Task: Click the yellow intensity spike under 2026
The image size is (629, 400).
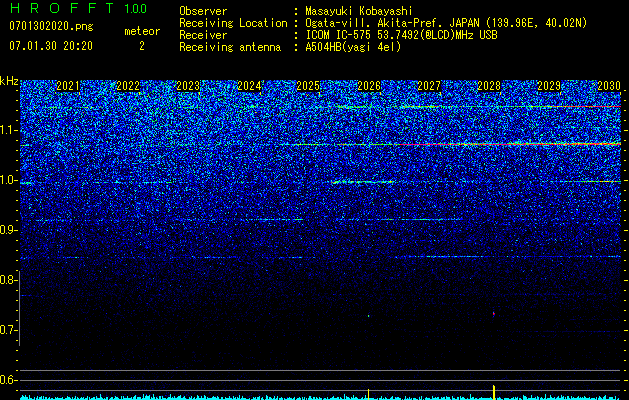Action: [x=368, y=392]
